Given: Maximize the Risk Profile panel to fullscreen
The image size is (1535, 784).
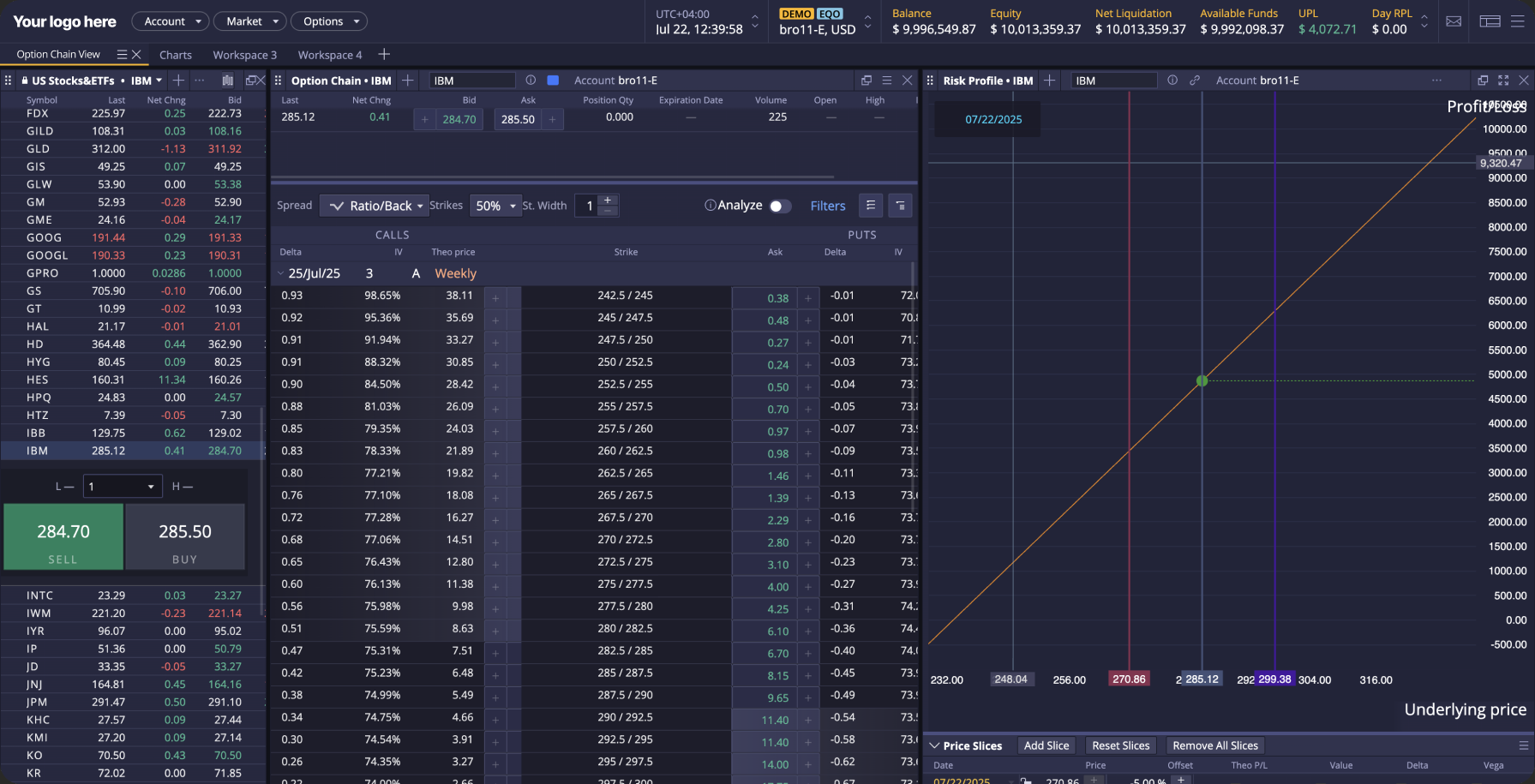Looking at the screenshot, I should [1503, 80].
